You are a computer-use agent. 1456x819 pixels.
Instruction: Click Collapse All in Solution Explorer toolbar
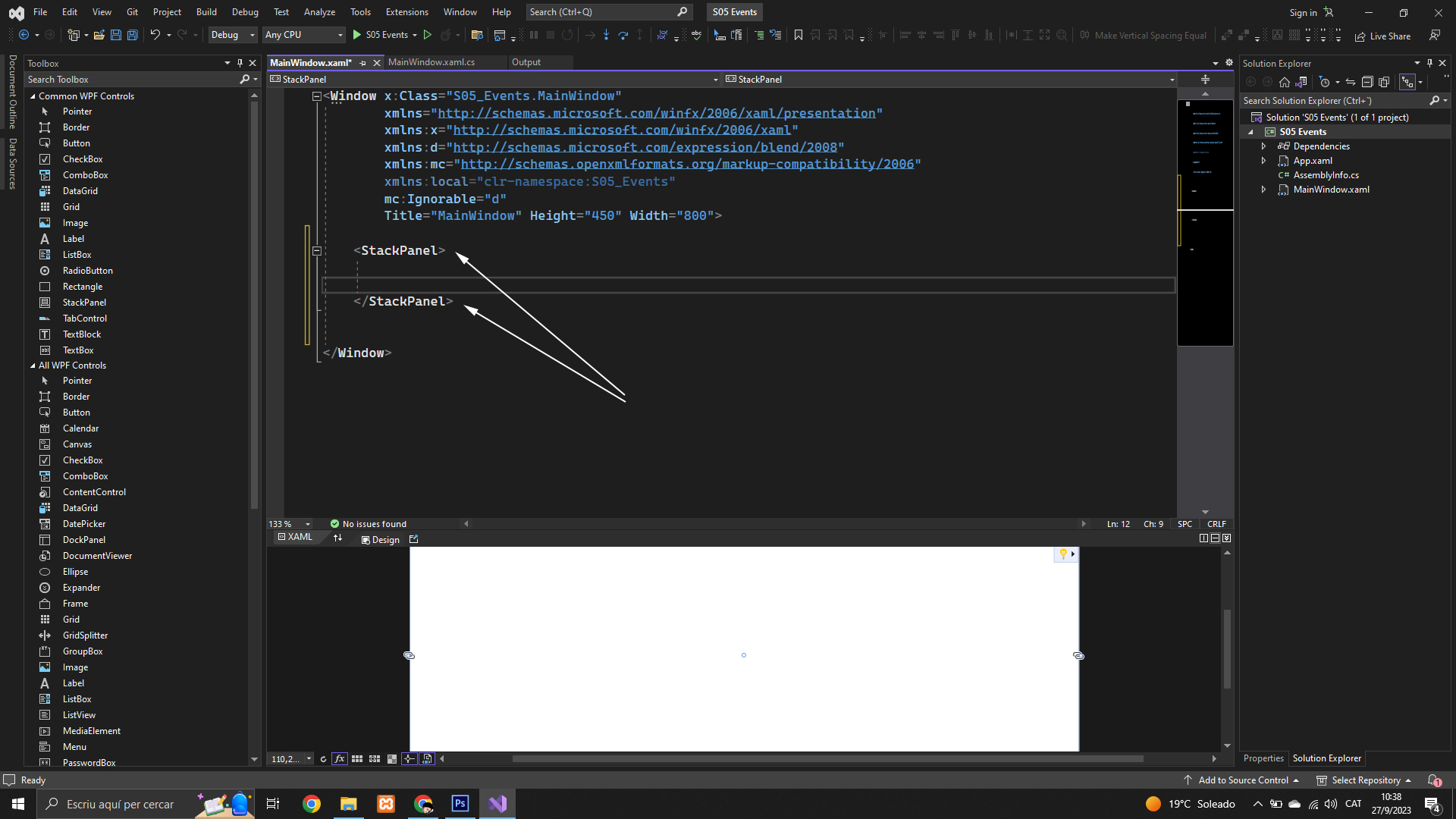pos(1367,82)
